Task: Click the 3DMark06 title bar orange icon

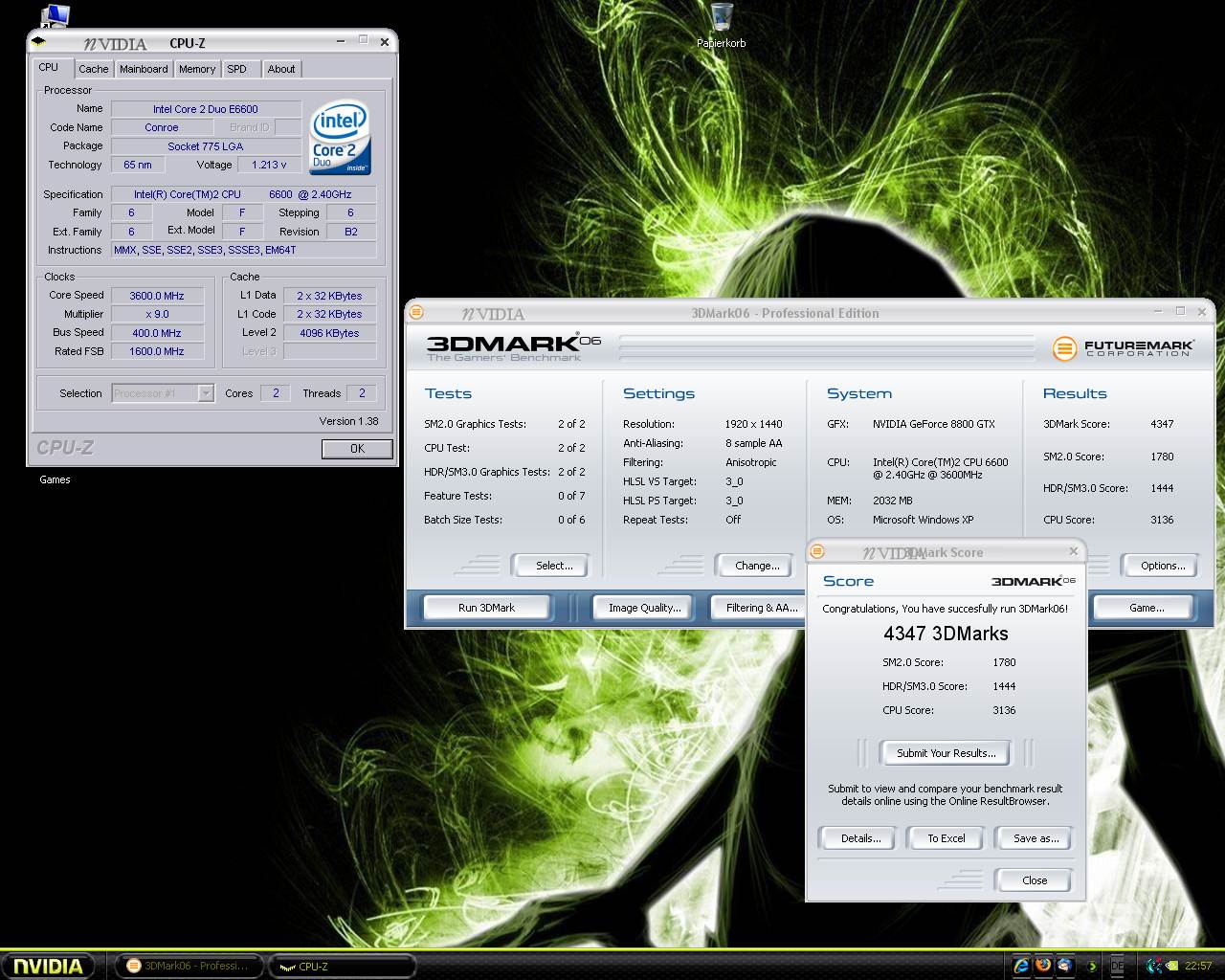Action: [x=416, y=312]
